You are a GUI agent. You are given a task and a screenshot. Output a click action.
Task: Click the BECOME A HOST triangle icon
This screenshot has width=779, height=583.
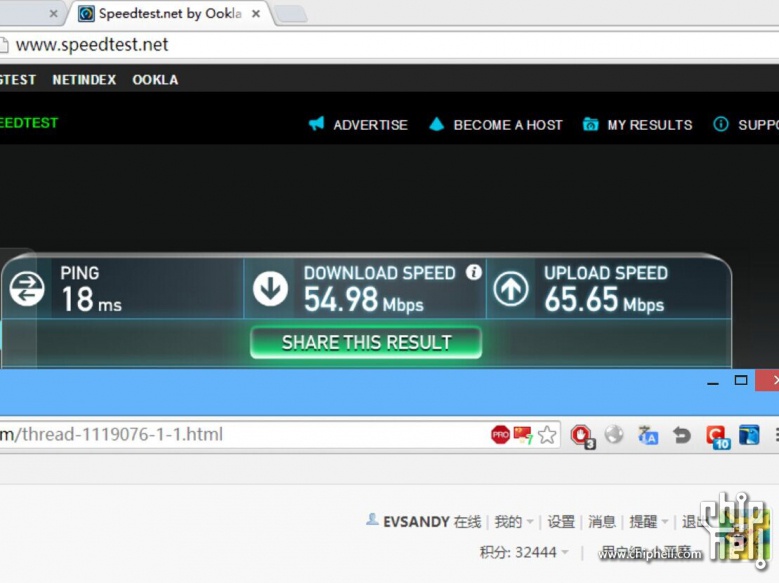coord(436,124)
